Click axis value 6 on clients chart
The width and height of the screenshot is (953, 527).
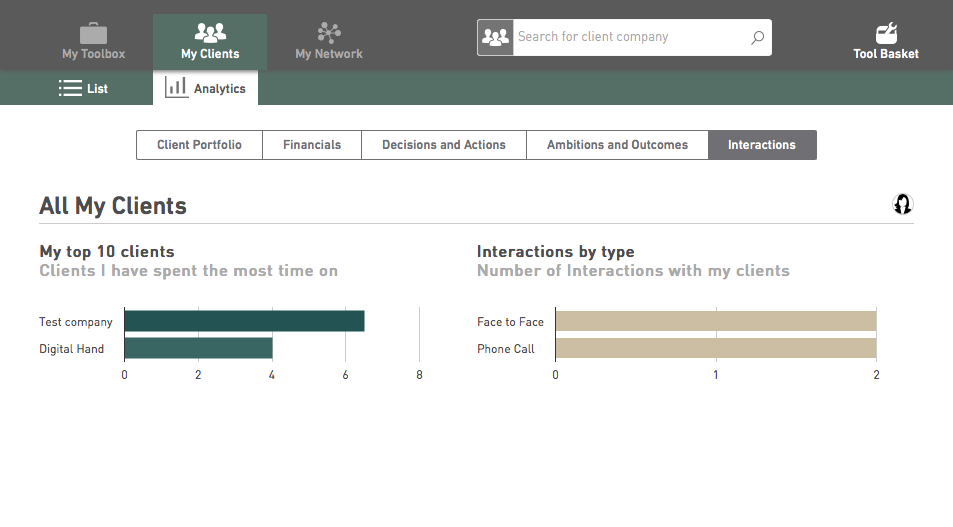pyautogui.click(x=345, y=375)
